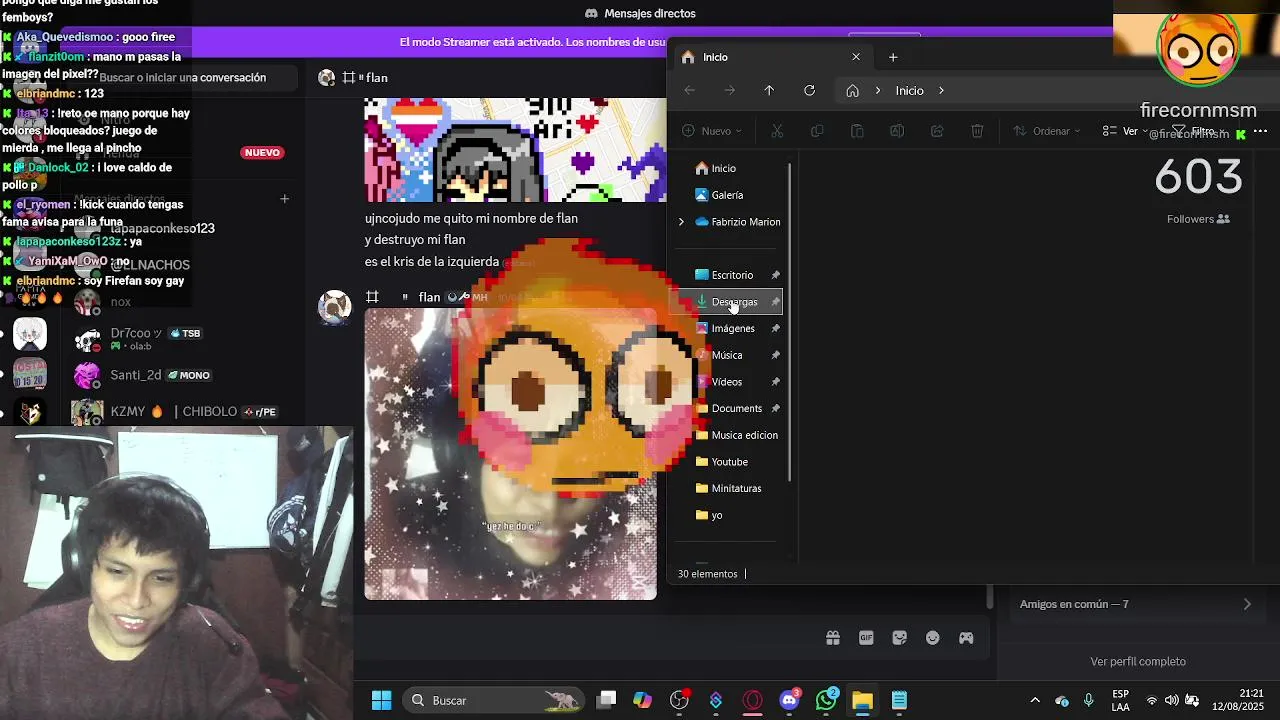This screenshot has height=720, width=1280.
Task: Open the Ordenar sort dropdown
Action: (x=1047, y=131)
